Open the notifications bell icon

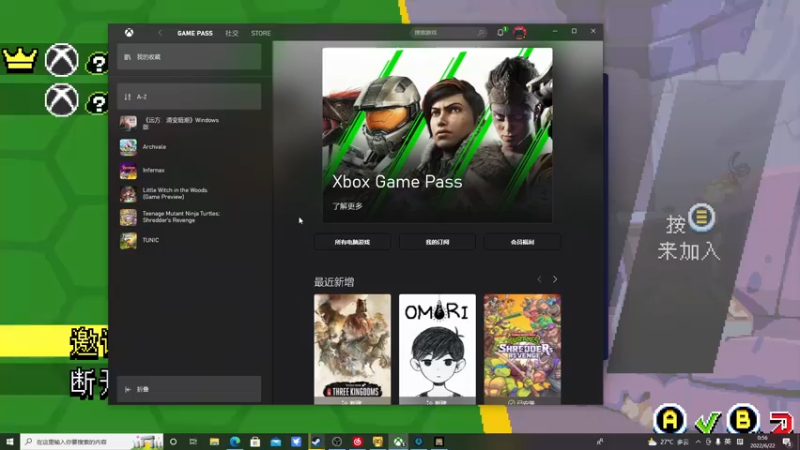pos(501,32)
